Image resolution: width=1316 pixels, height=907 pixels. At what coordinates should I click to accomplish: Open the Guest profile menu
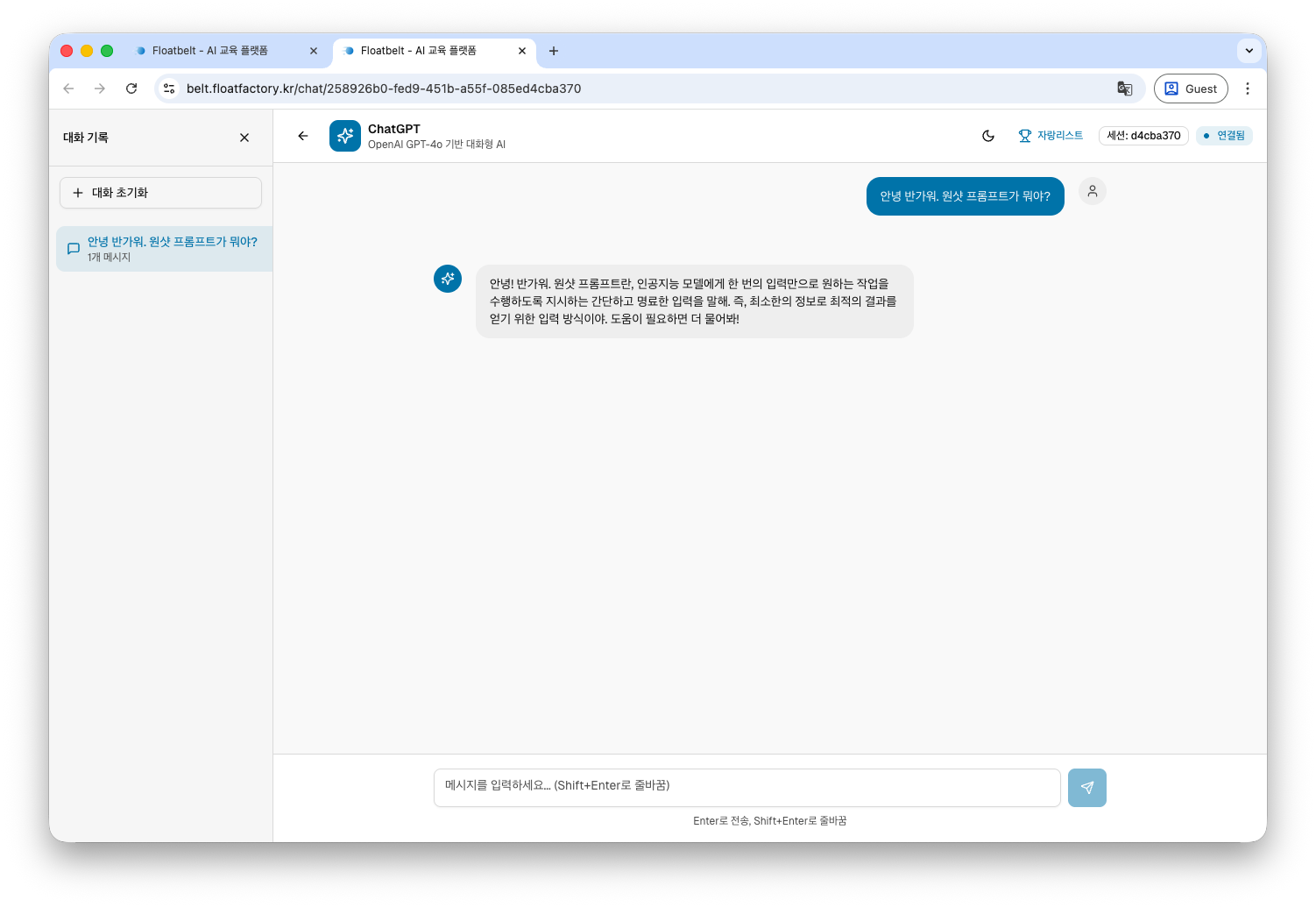tap(1191, 89)
